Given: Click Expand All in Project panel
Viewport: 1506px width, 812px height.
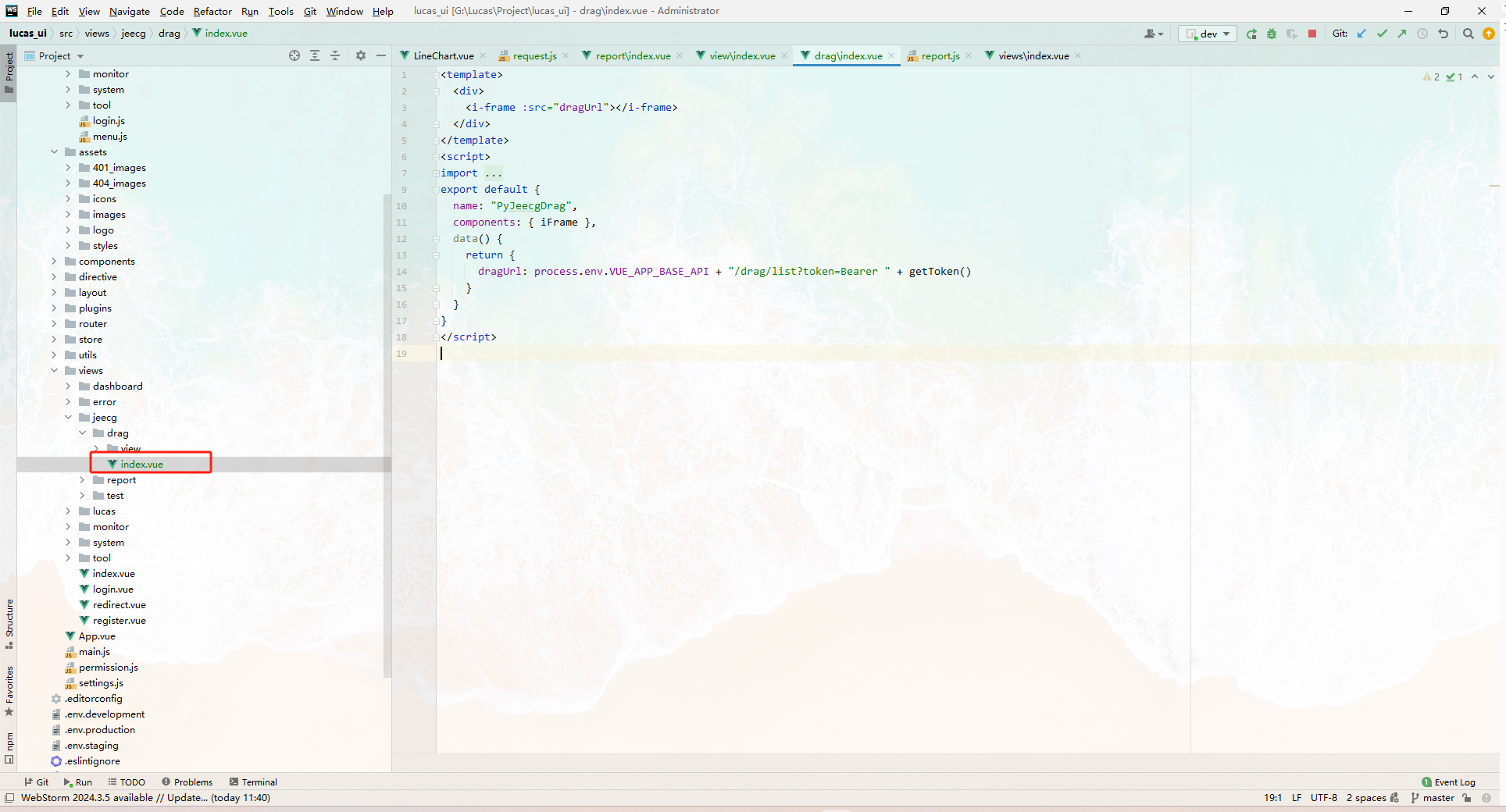Looking at the screenshot, I should pos(315,55).
